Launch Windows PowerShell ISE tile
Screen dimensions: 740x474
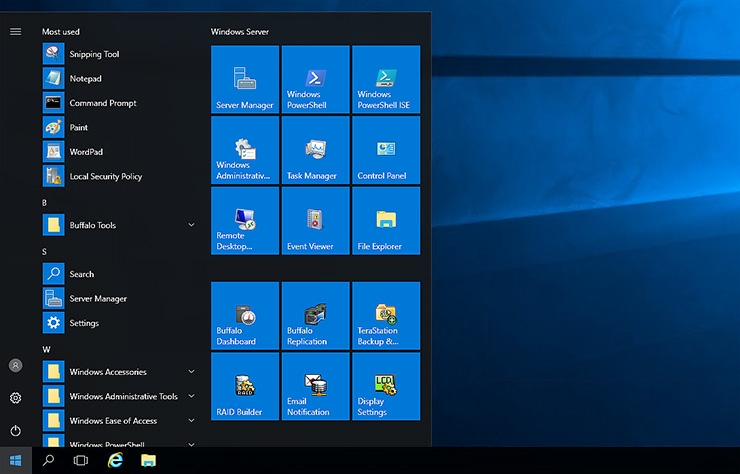(386, 79)
